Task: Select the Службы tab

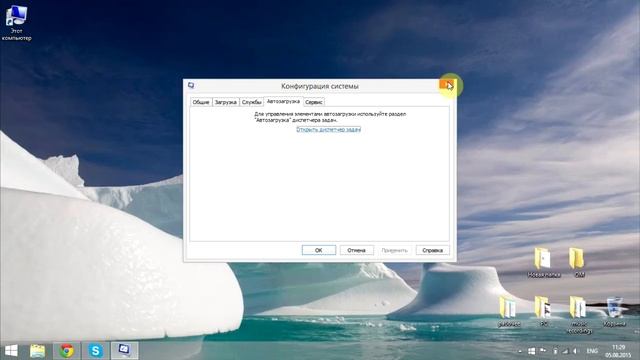Action: [251, 102]
